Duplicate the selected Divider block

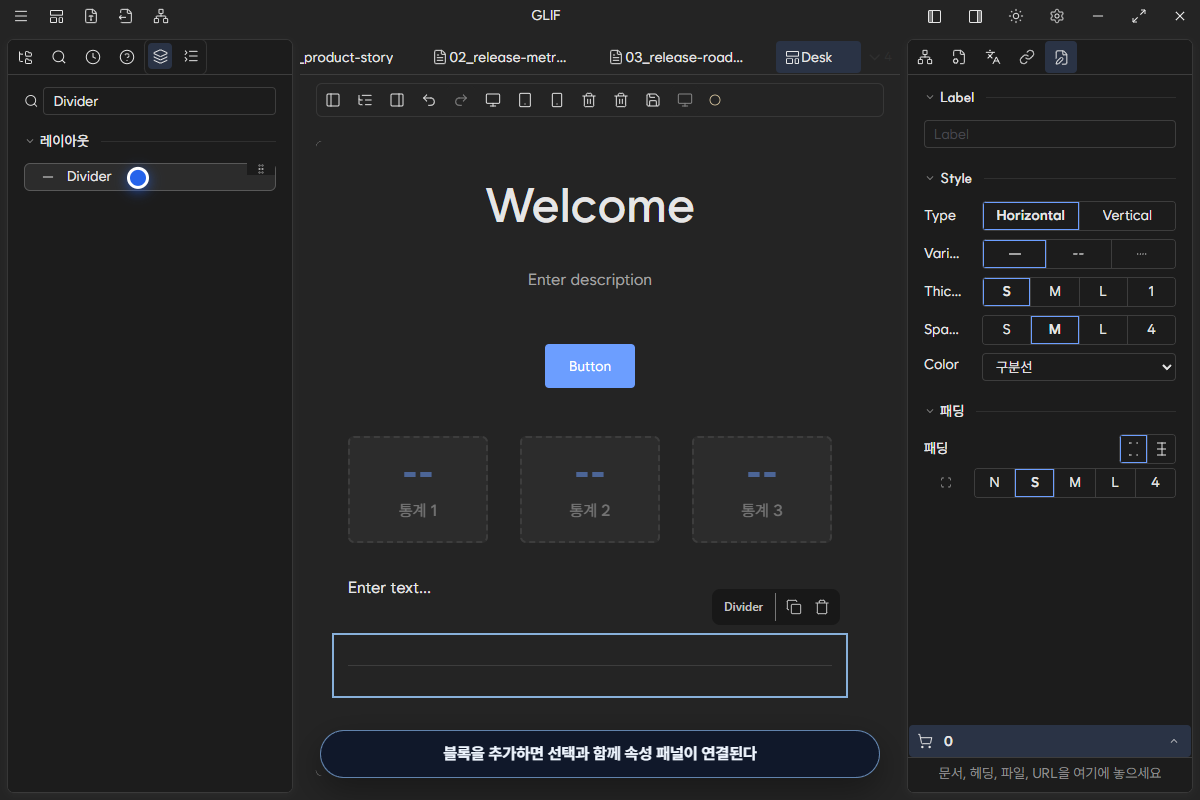[794, 607]
